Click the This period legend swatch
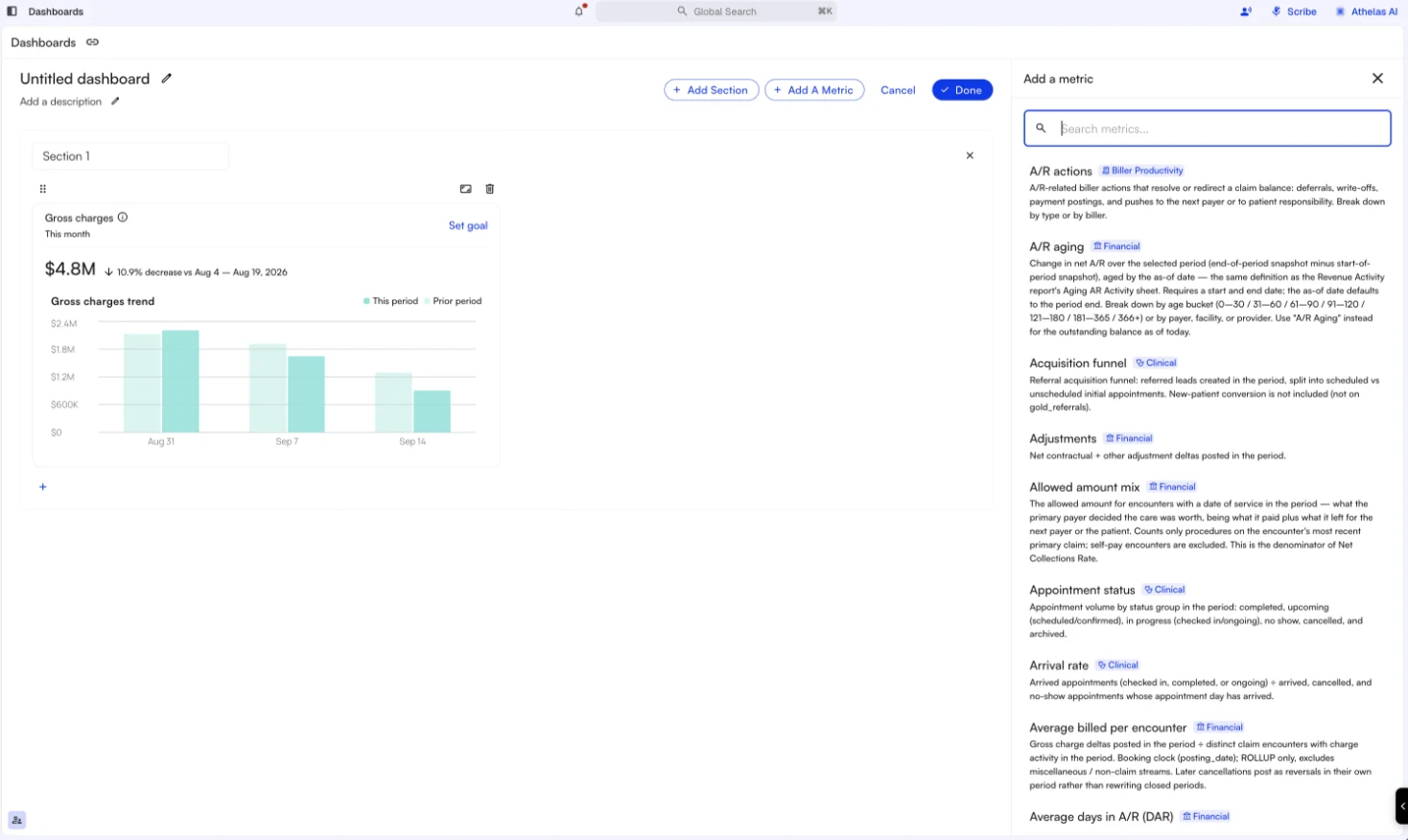 (x=366, y=301)
